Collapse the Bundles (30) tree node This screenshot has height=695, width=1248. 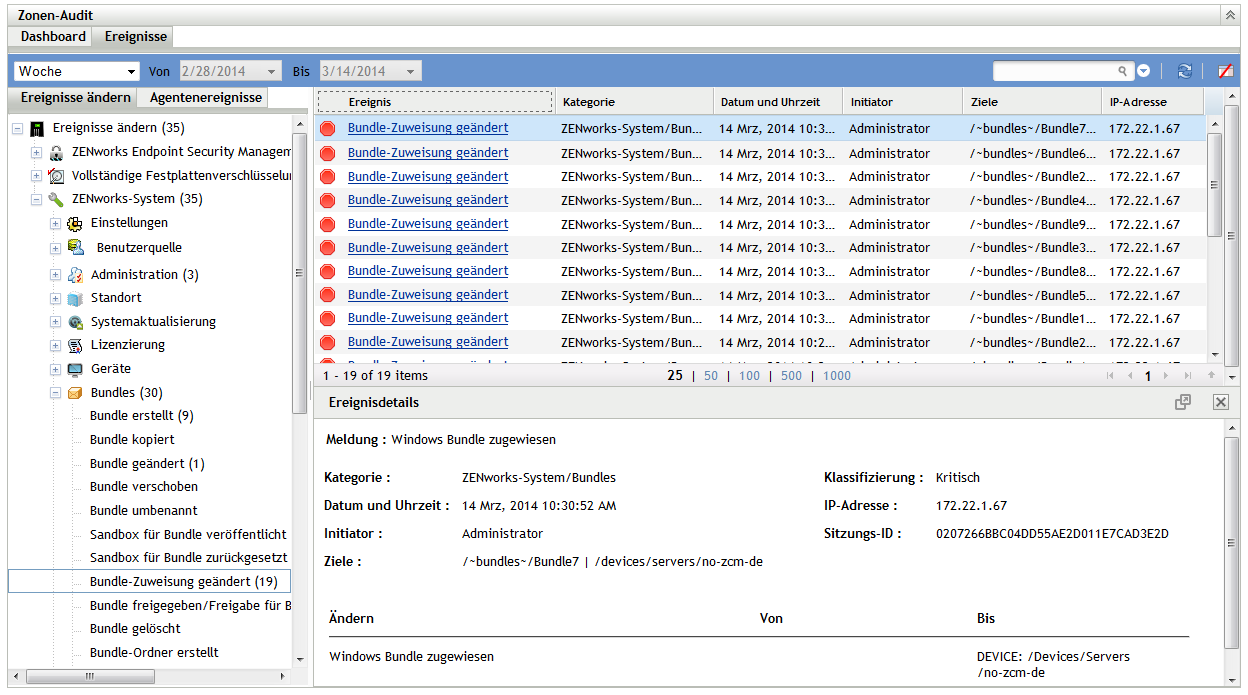(56, 393)
